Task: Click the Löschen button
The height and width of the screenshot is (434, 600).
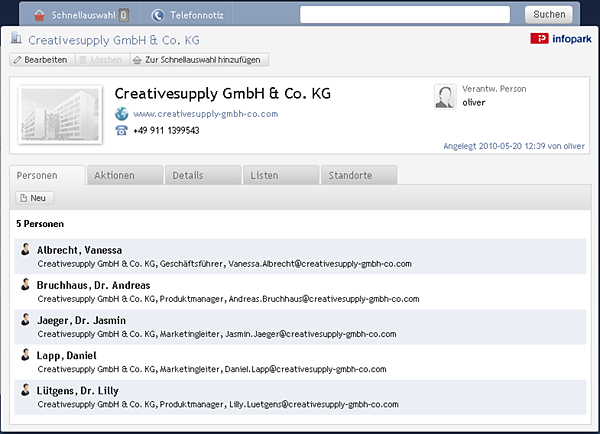Action: pos(102,60)
